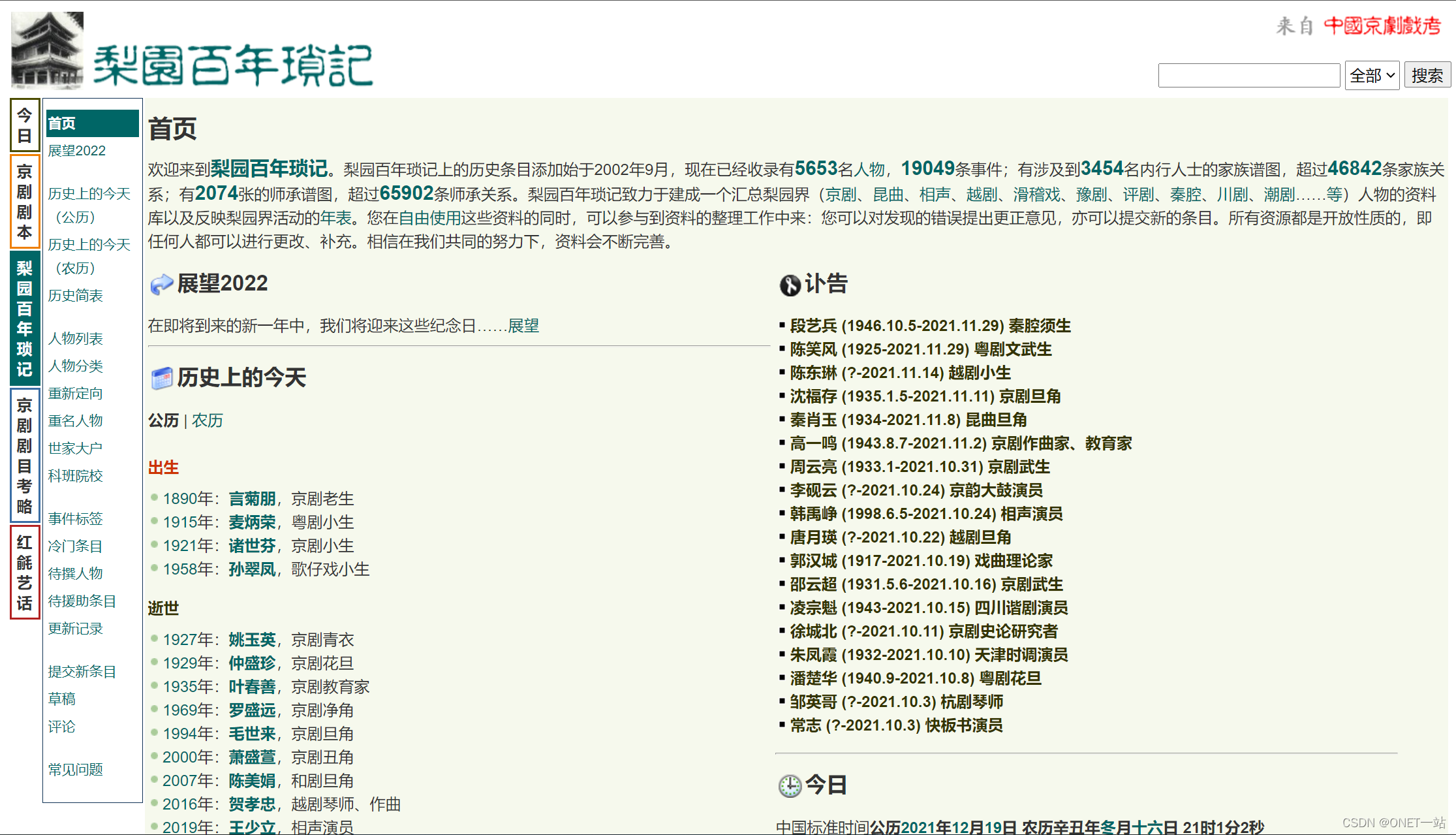Expand the 全部 search category dropdown
1456x835 pixels.
pyautogui.click(x=1372, y=76)
